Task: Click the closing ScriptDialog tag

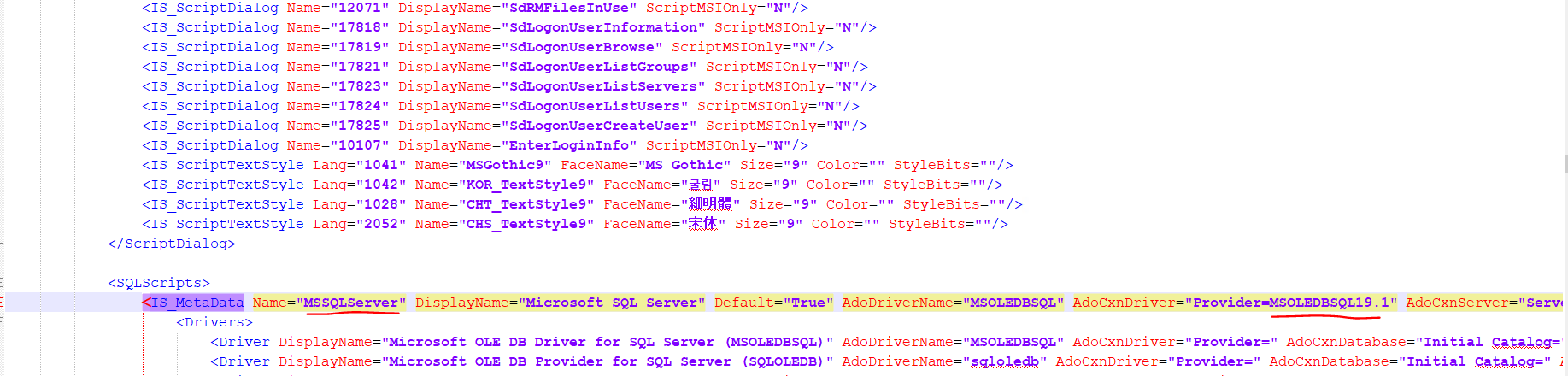Action: [x=171, y=244]
